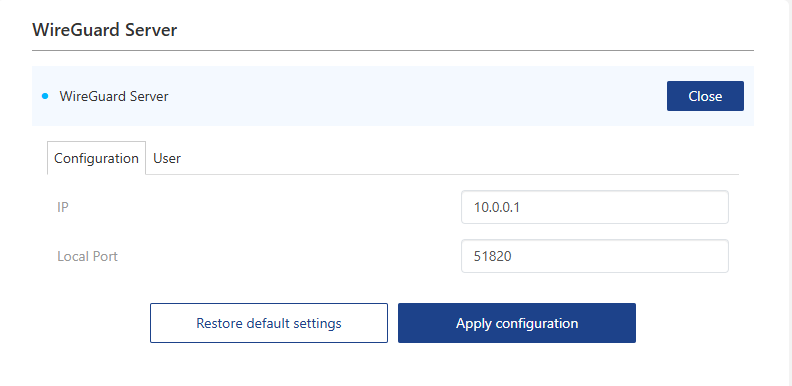Viewport: 792px width, 386px height.
Task: Click the Local Port label
Action: [x=87, y=256]
